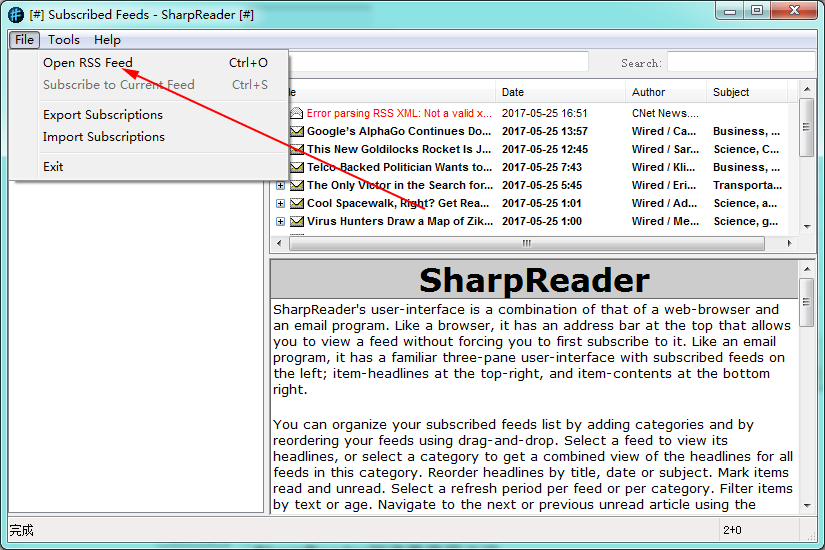Expand the 'The Only Victor in the Search' item
Screen dimensions: 825x550
[280, 185]
